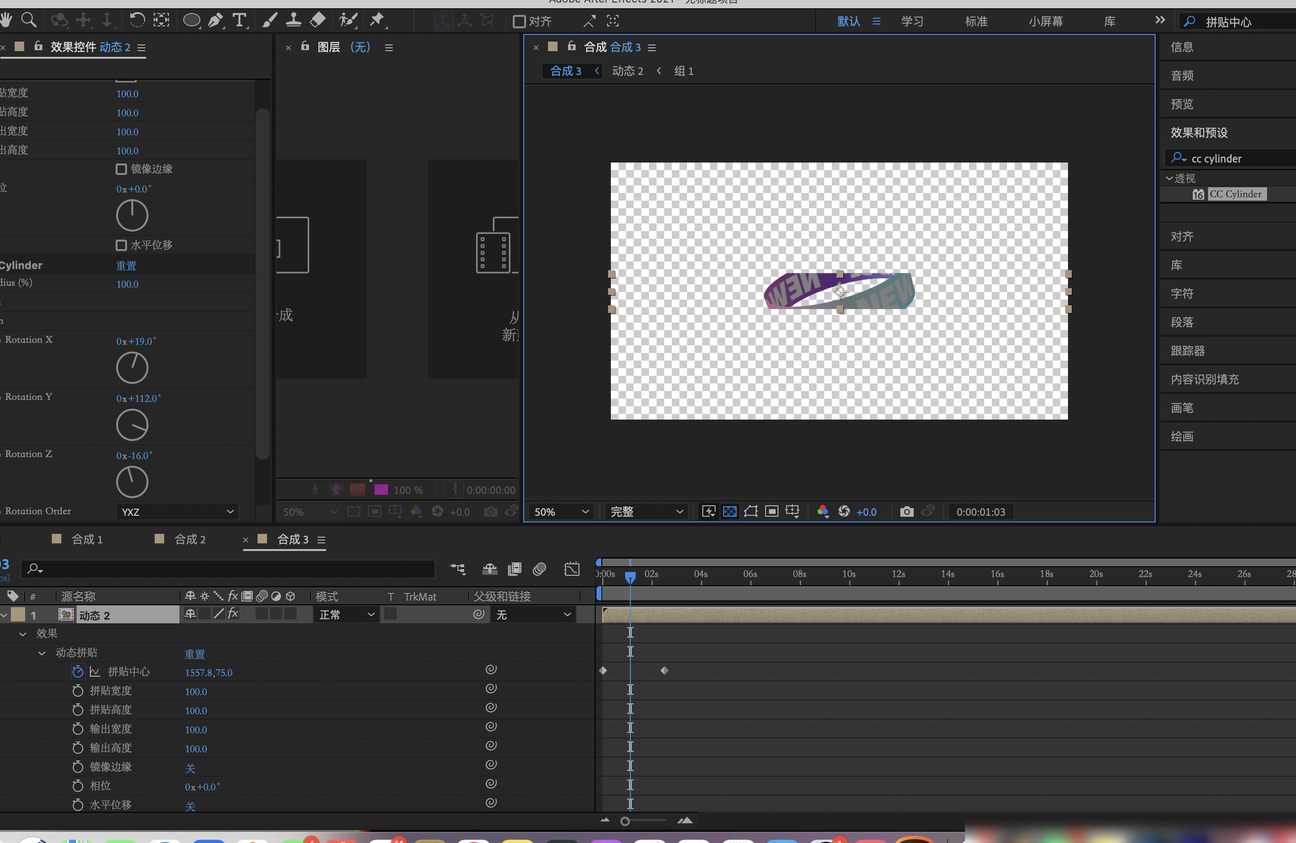The image size is (1296, 843).
Task: Collapse the 效果 group in the timeline
Action: (23, 634)
